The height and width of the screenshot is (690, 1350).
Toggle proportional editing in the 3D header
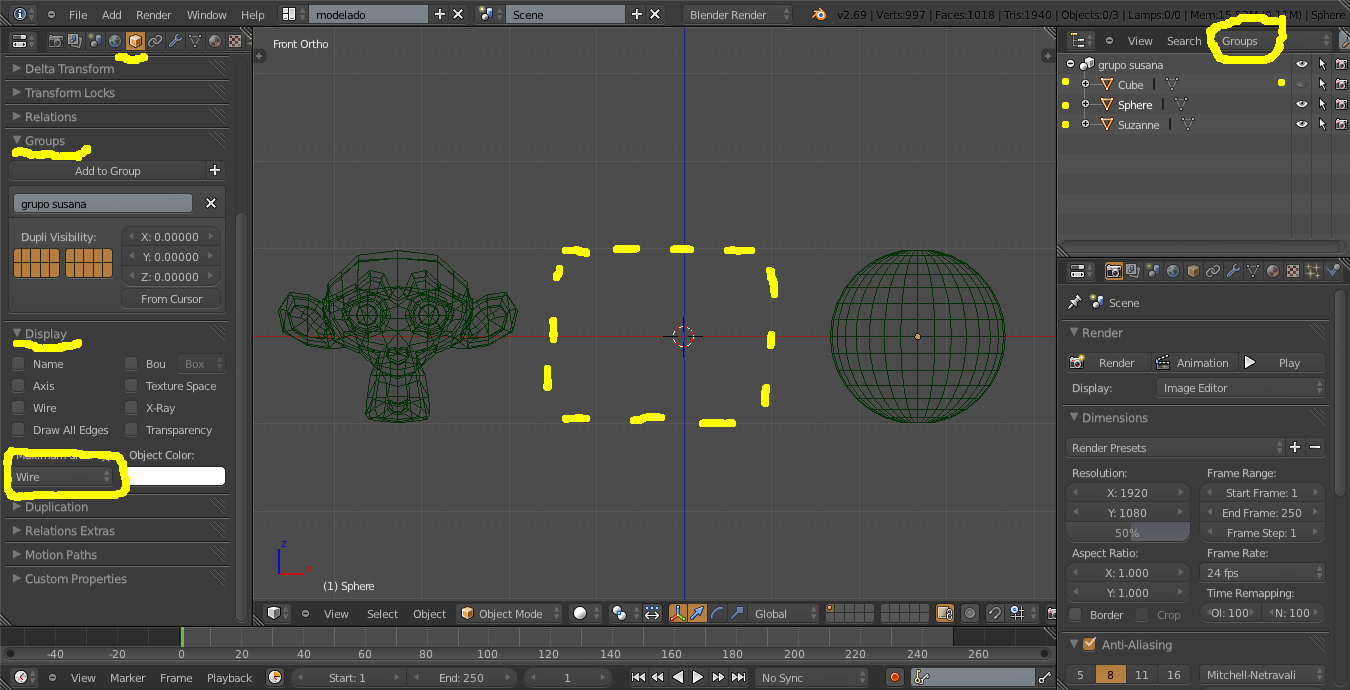pyautogui.click(x=969, y=613)
